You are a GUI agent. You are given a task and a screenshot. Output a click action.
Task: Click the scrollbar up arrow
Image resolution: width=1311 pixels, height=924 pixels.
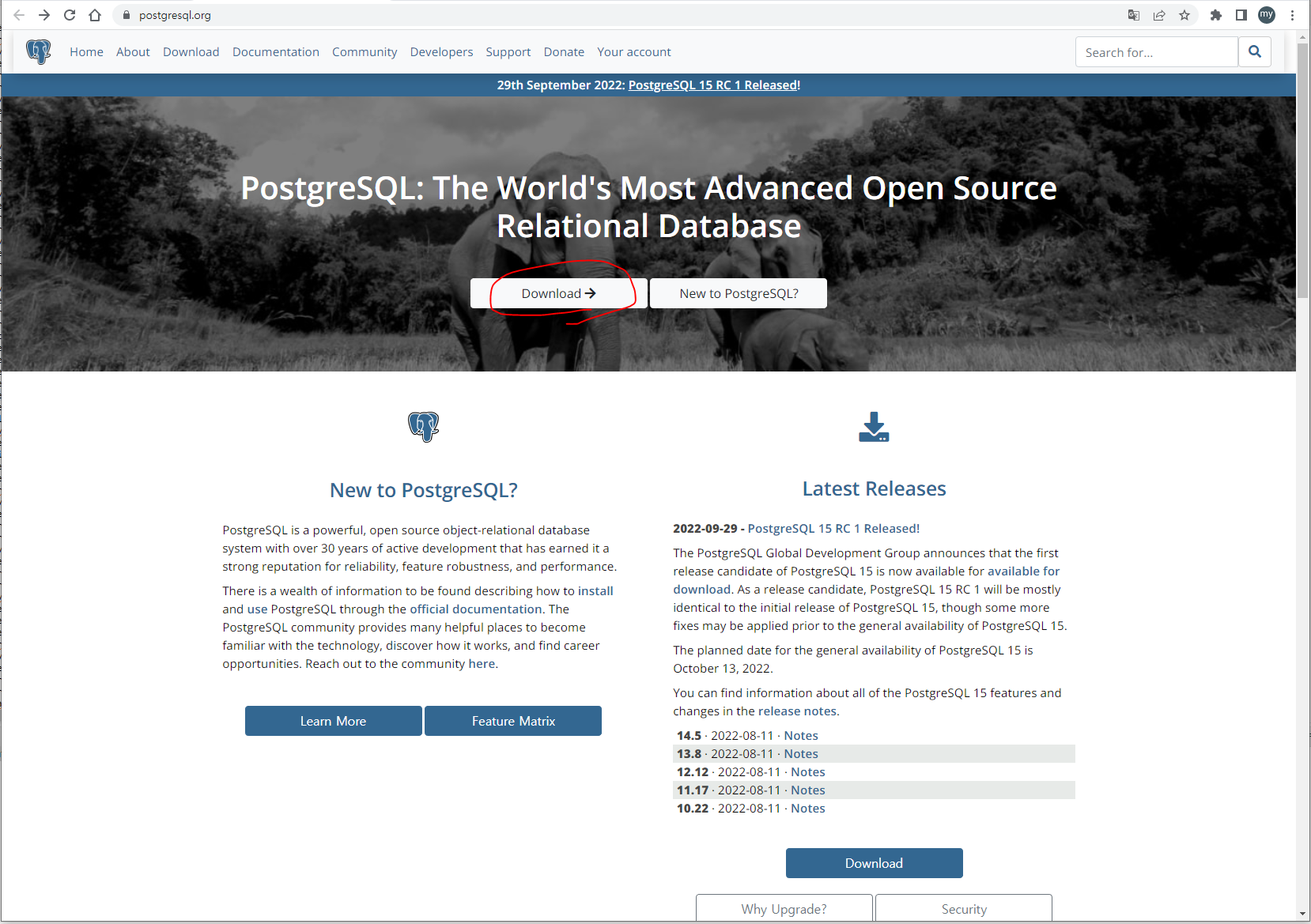pos(1303,36)
